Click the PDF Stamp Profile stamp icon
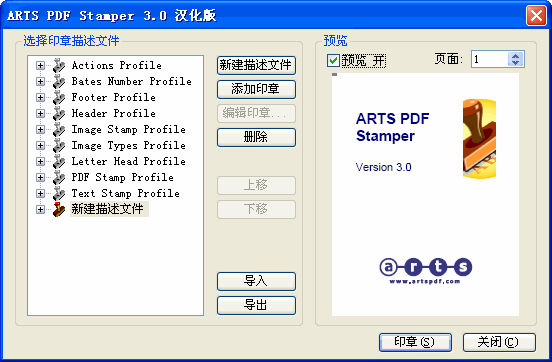This screenshot has height=362, width=552. (x=59, y=177)
